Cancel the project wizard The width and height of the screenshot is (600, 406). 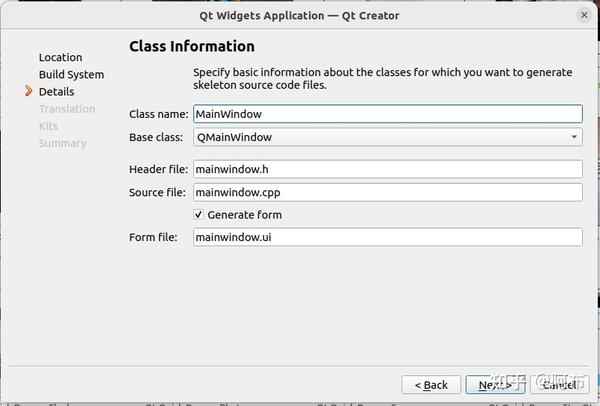pyautogui.click(x=557, y=385)
